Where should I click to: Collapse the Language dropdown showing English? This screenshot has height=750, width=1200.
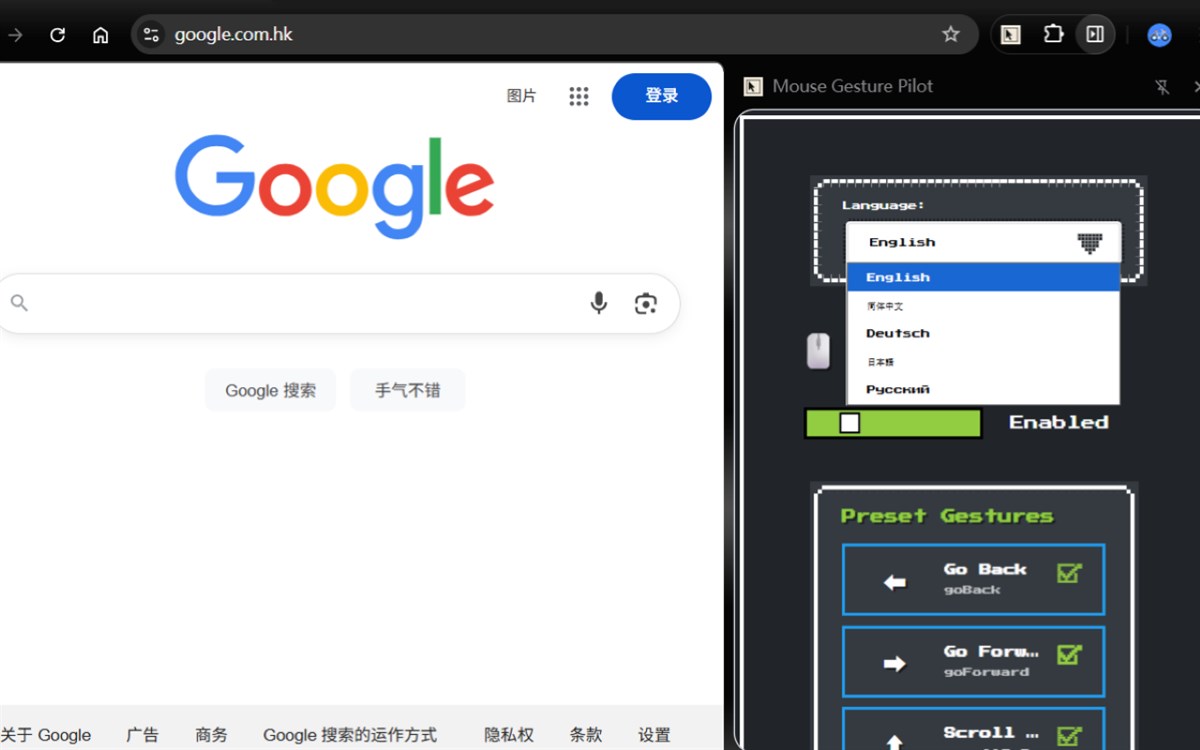(x=983, y=242)
